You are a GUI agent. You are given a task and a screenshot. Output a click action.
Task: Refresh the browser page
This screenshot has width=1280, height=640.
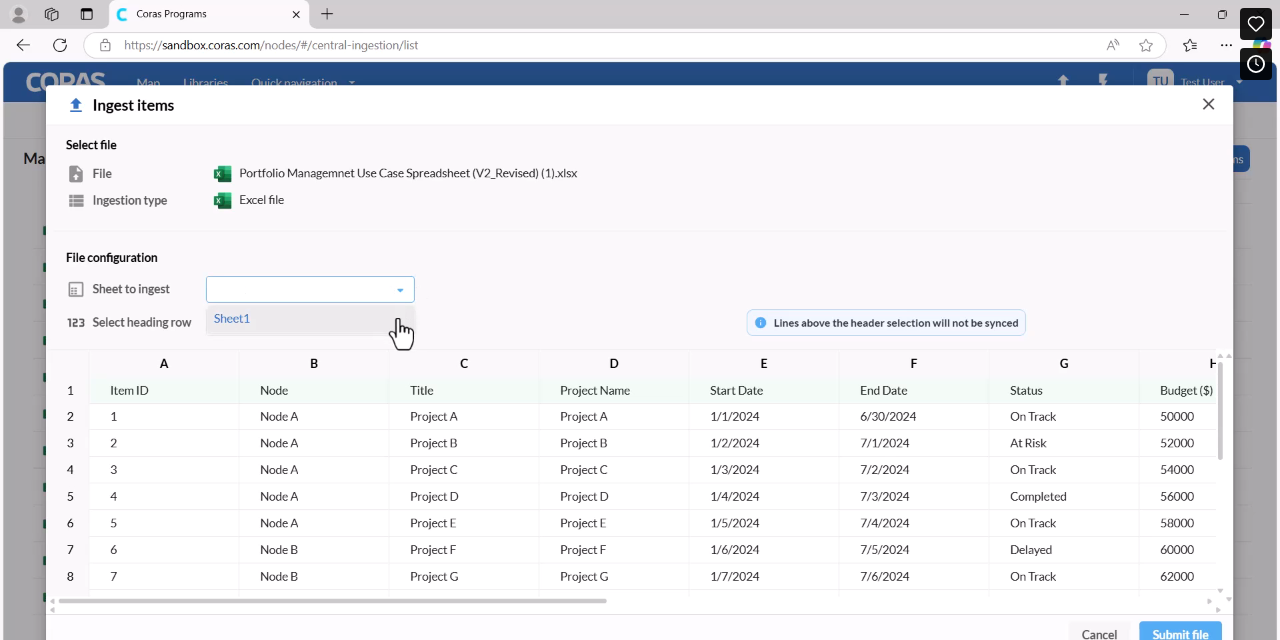(60, 45)
